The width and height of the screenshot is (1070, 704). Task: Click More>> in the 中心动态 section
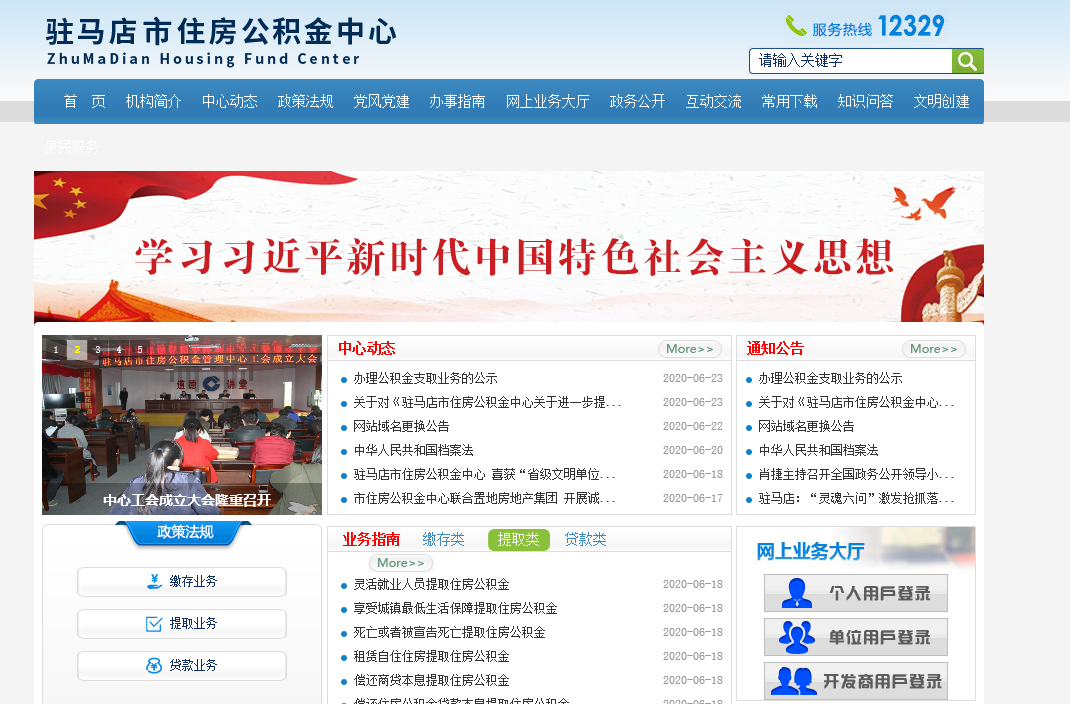point(689,349)
